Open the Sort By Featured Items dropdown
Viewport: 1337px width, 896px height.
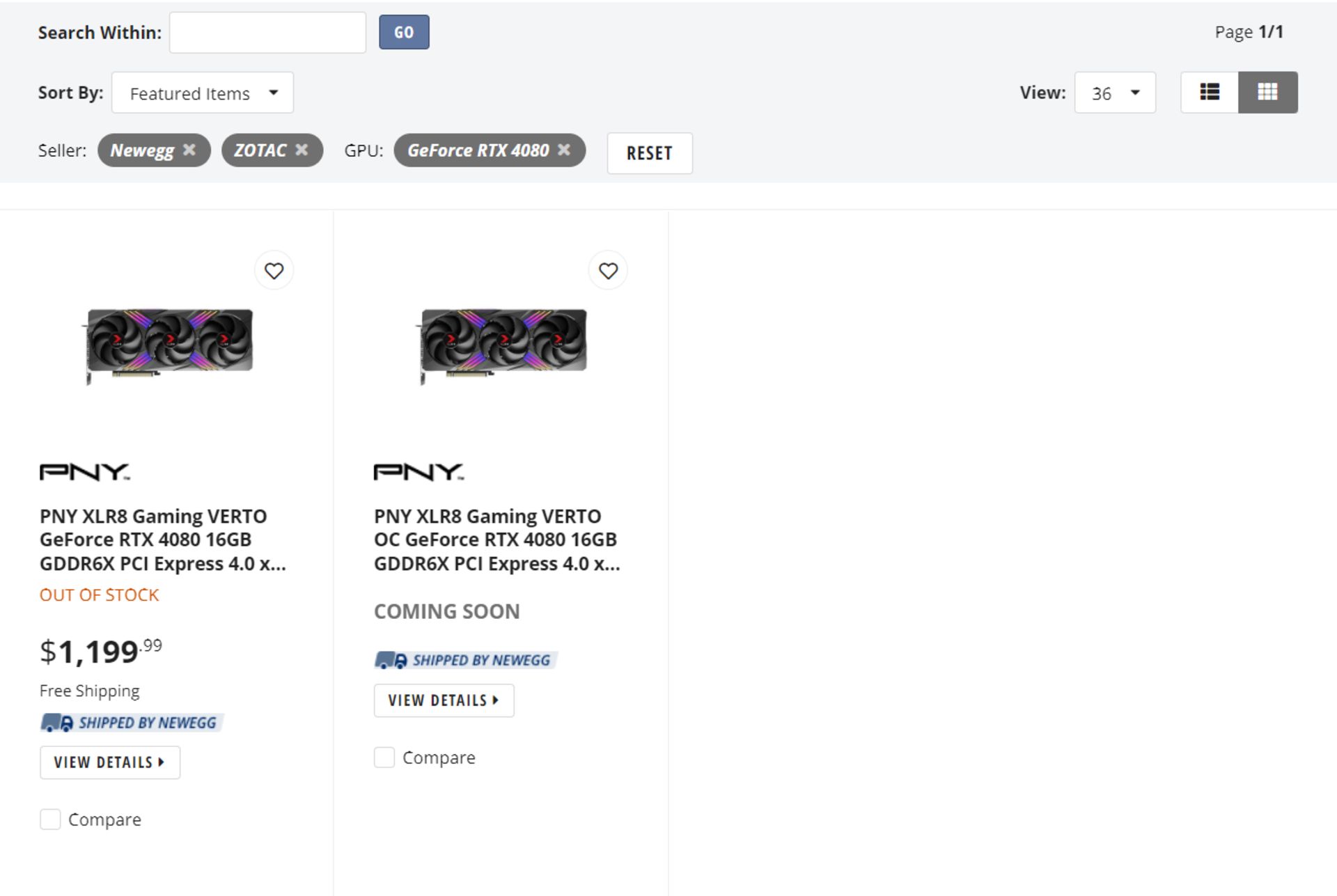pos(203,93)
